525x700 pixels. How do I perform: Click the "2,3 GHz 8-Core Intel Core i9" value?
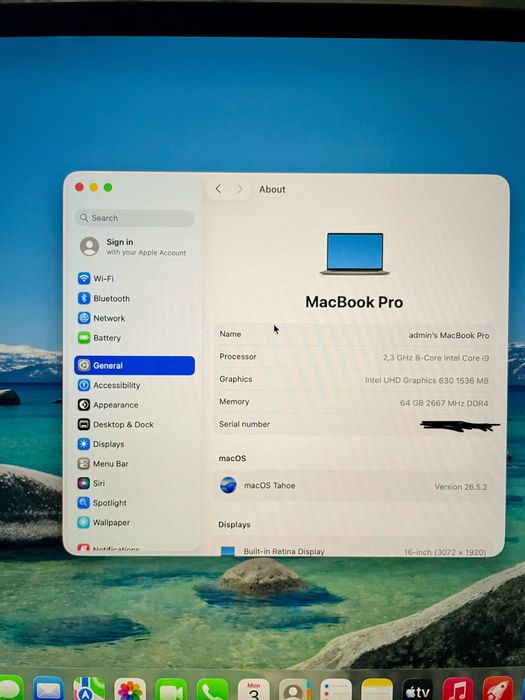pyautogui.click(x=436, y=358)
